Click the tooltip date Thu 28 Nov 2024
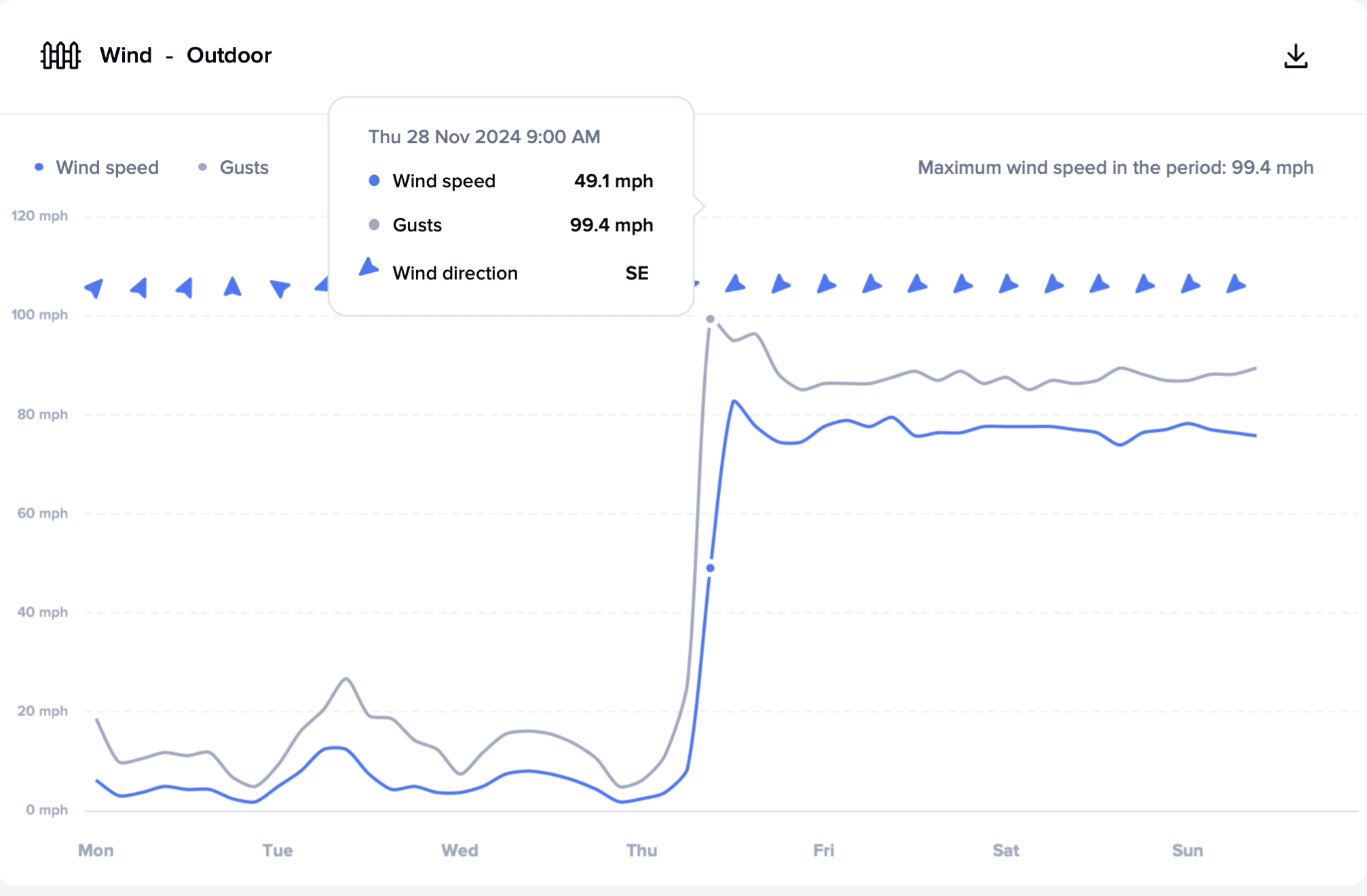Screen dimensions: 1367x896 coord(484,137)
